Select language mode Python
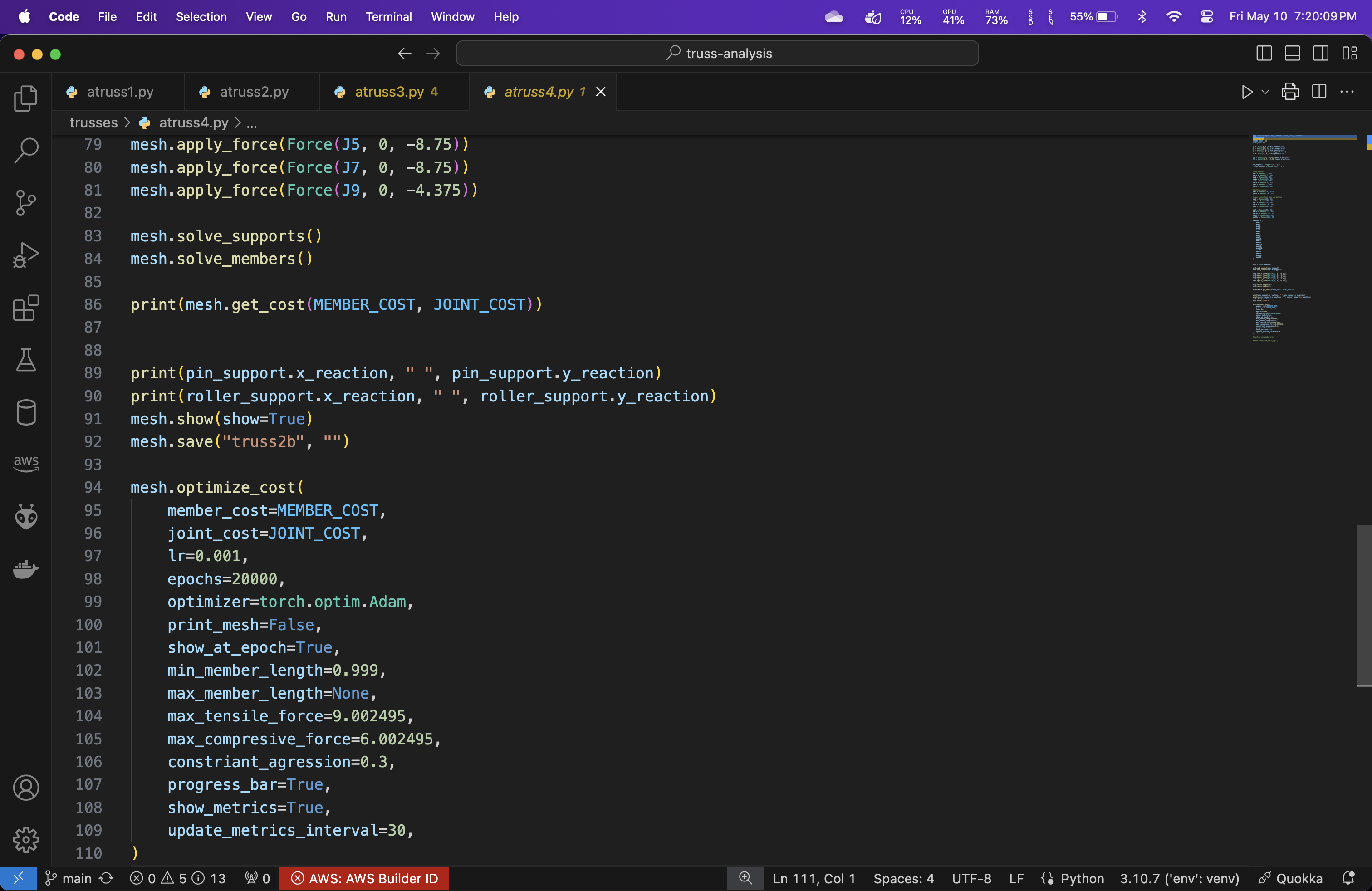 coord(1082,878)
